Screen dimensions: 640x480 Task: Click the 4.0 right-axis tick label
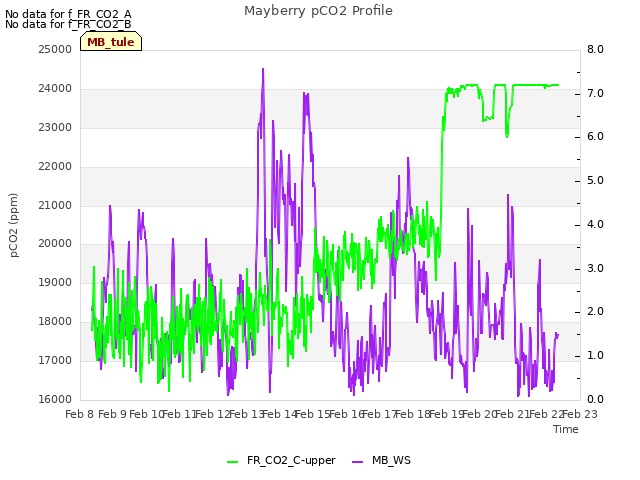(x=595, y=224)
